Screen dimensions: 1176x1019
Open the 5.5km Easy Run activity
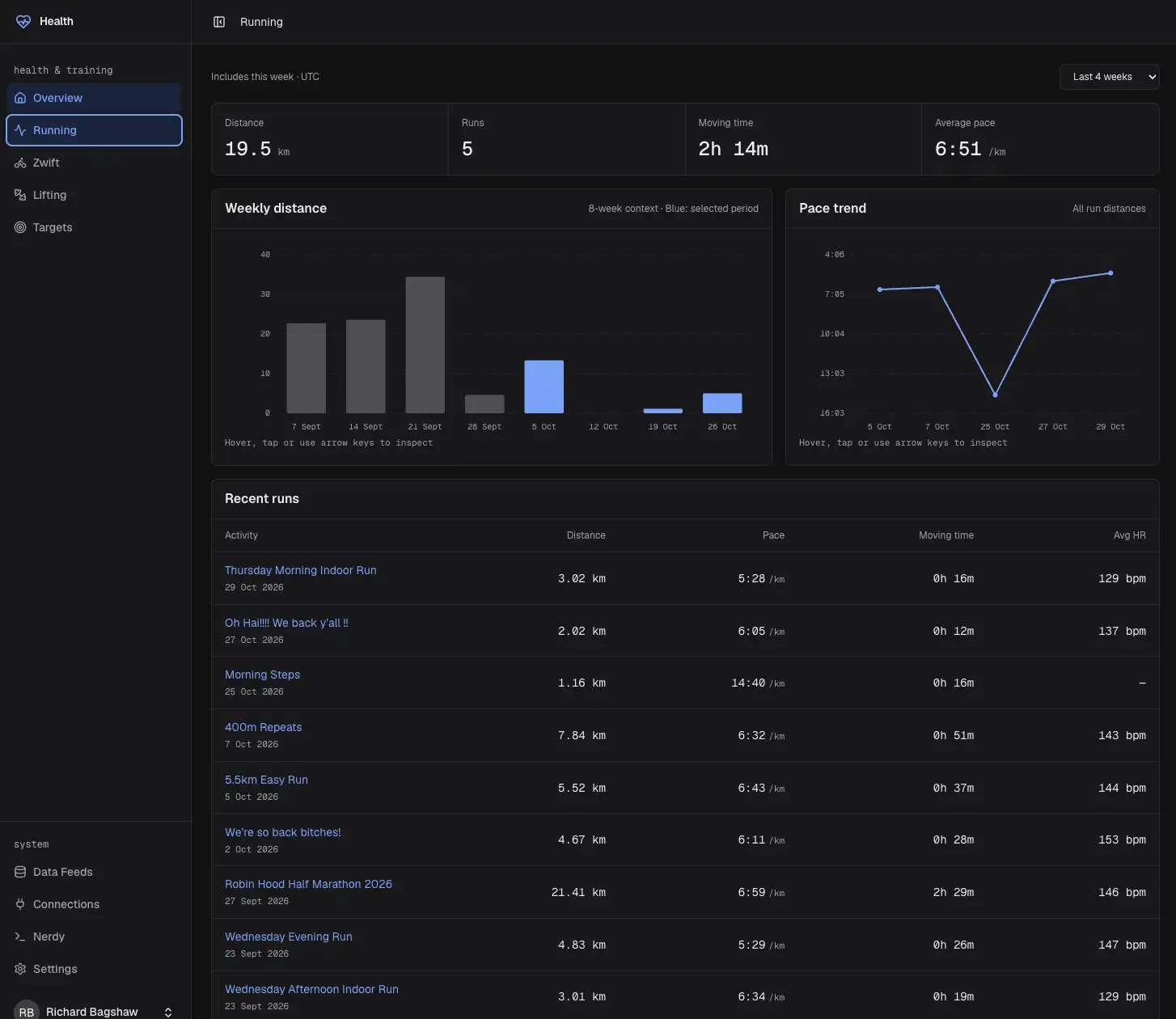tap(266, 780)
